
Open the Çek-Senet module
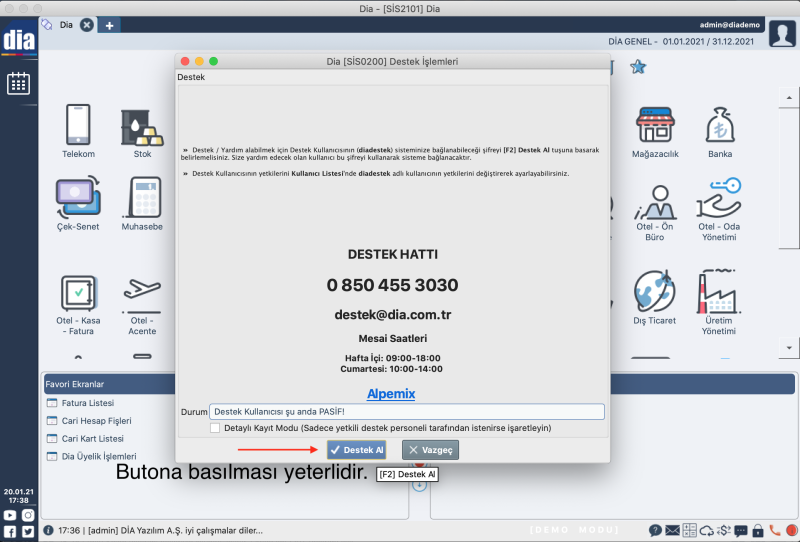pyautogui.click(x=78, y=199)
